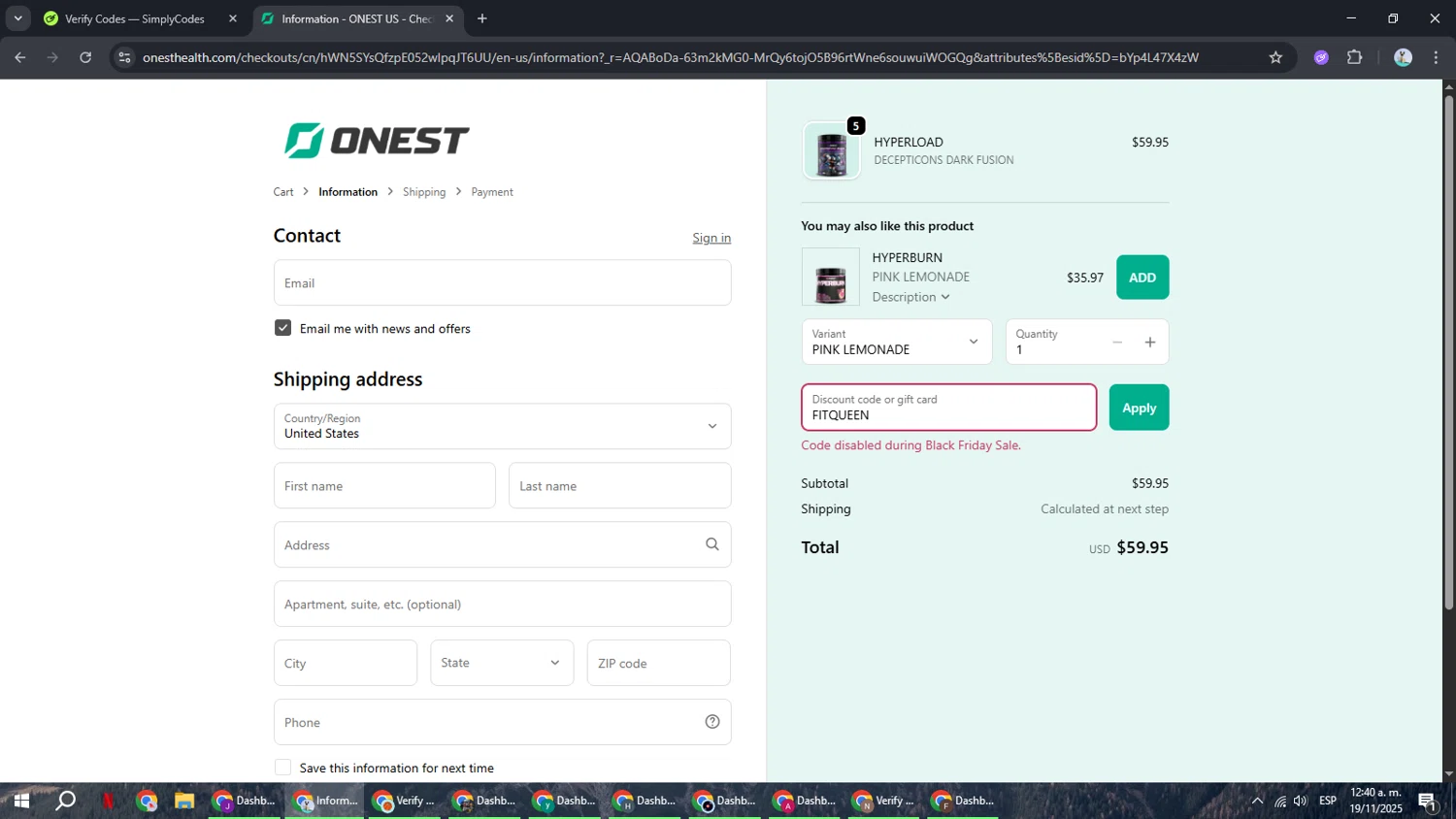Close the Verify Codes — SimplyCodes tab

pos(232,18)
